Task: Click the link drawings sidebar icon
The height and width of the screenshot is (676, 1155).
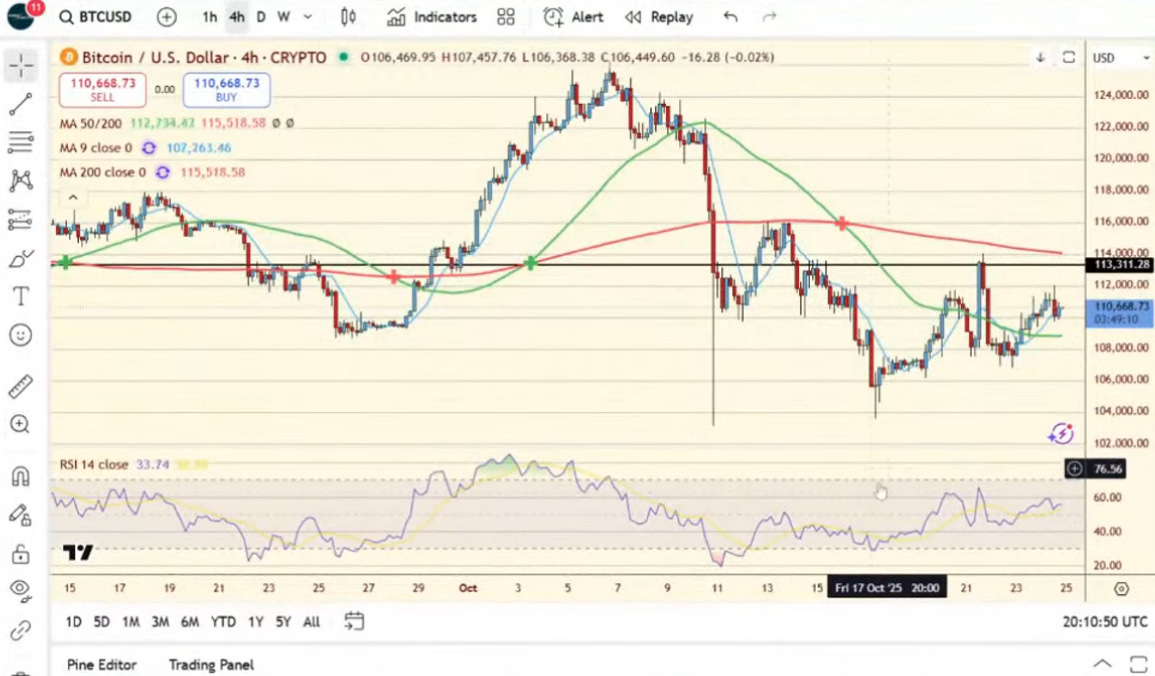Action: click(x=21, y=630)
